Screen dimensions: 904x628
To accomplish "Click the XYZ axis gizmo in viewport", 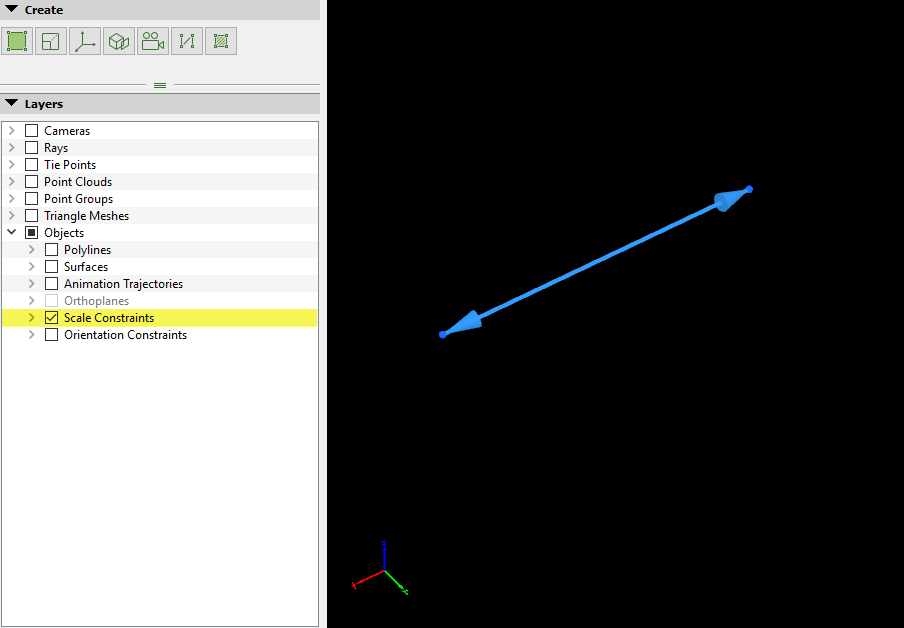I will pyautogui.click(x=381, y=572).
